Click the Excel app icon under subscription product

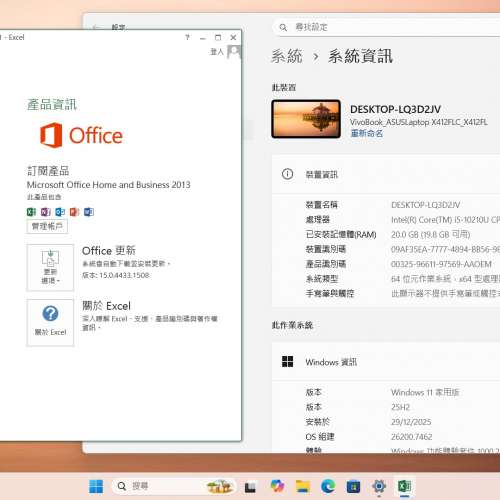pos(31,212)
